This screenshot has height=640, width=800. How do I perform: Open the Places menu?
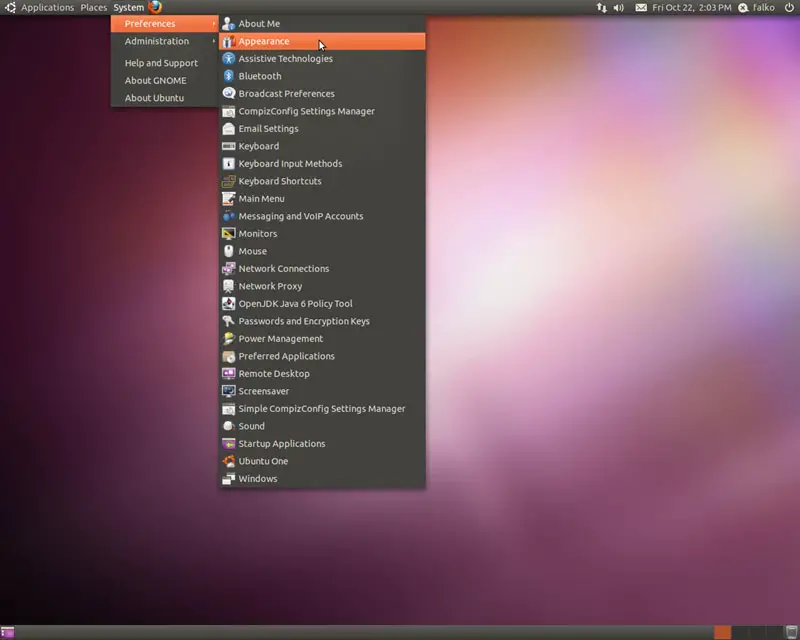point(94,8)
